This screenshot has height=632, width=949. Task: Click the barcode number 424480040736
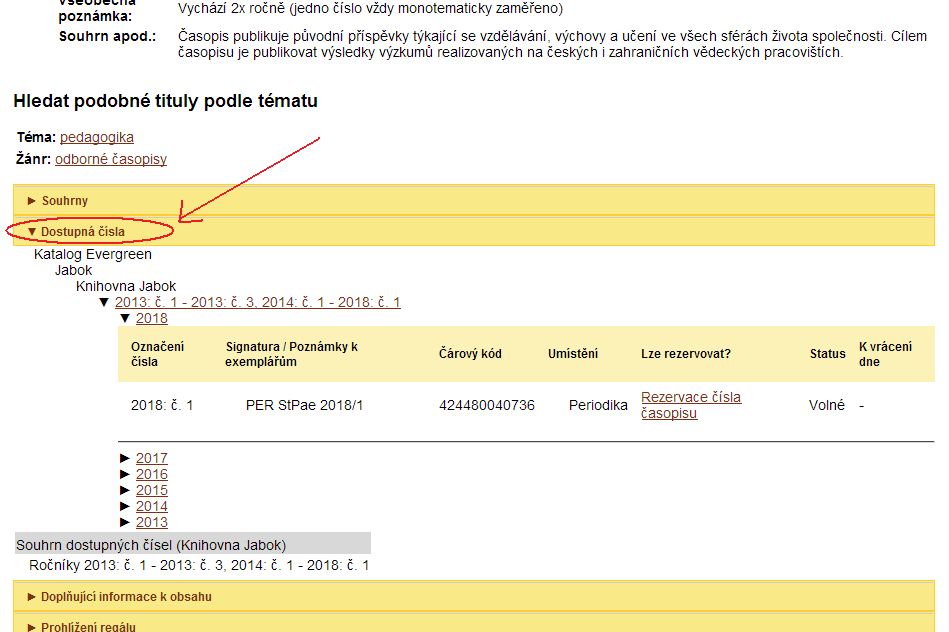[x=486, y=405]
